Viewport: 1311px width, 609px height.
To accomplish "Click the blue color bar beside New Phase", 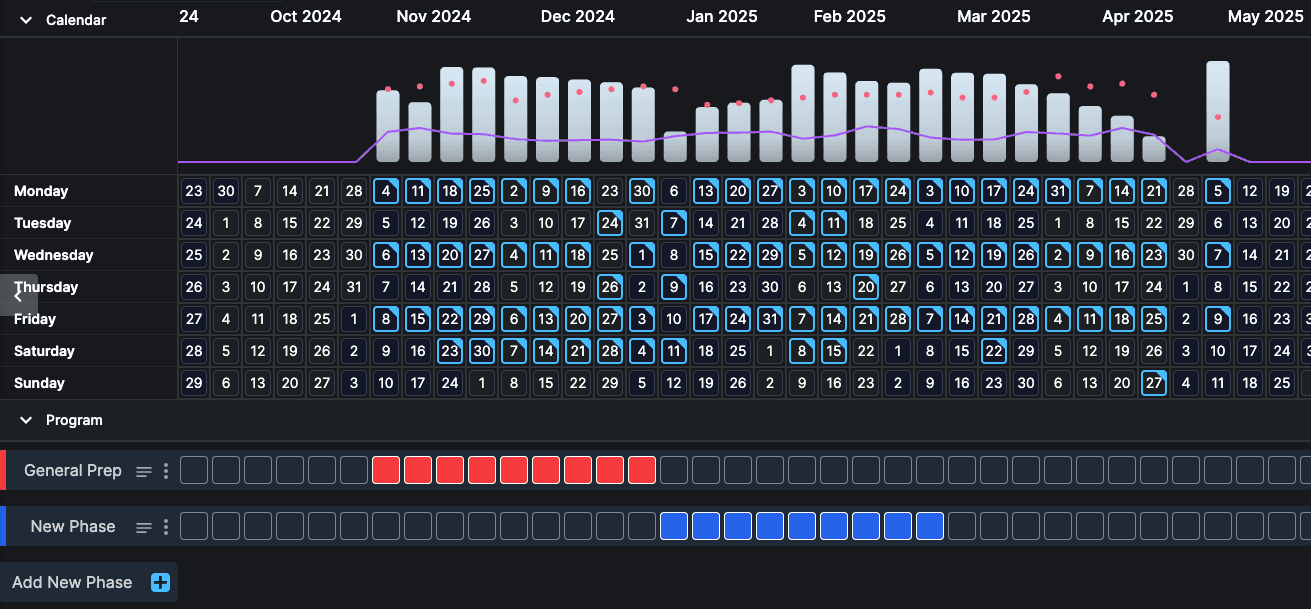I will tap(3, 526).
